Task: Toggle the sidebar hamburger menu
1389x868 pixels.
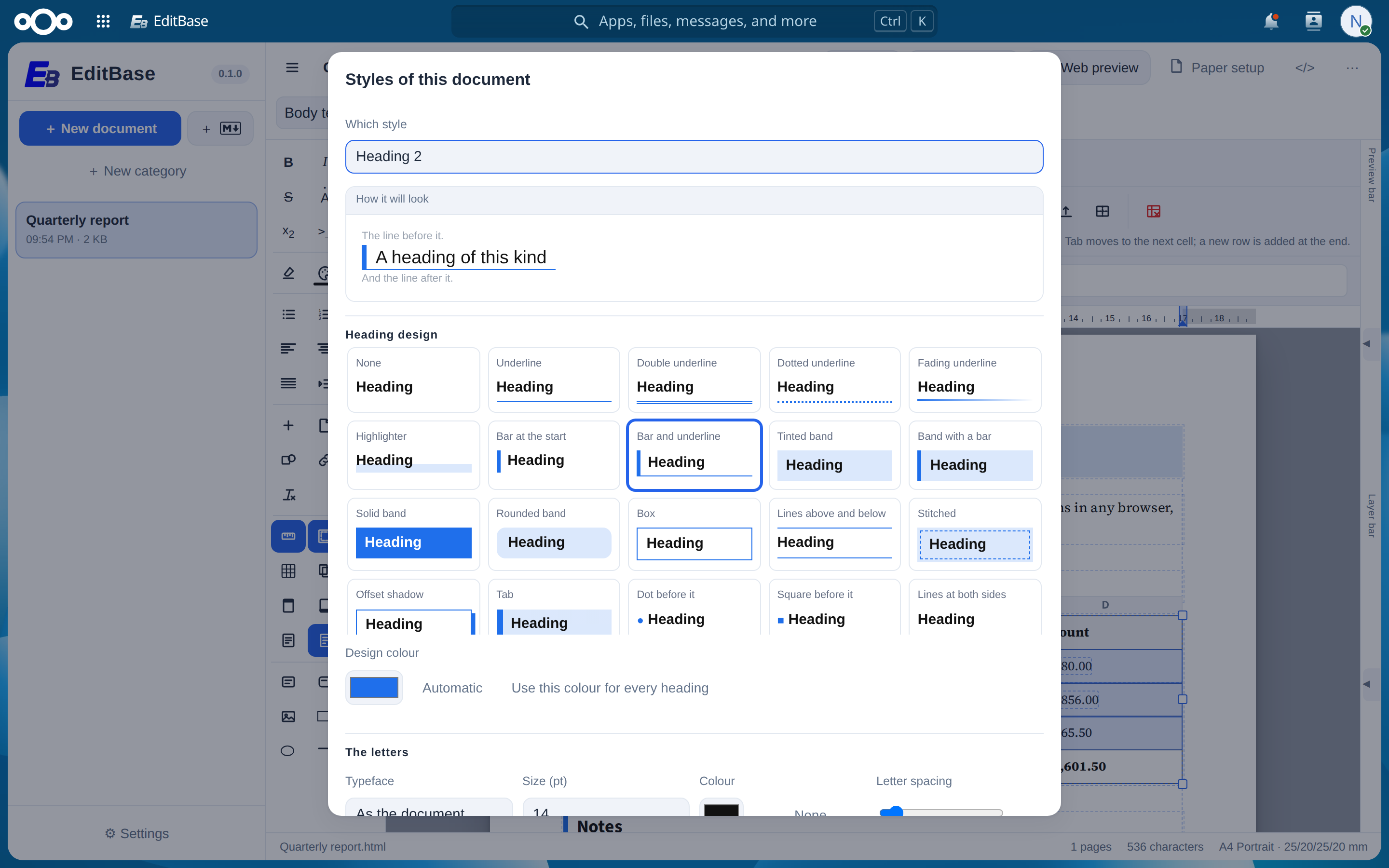Action: coord(292,68)
